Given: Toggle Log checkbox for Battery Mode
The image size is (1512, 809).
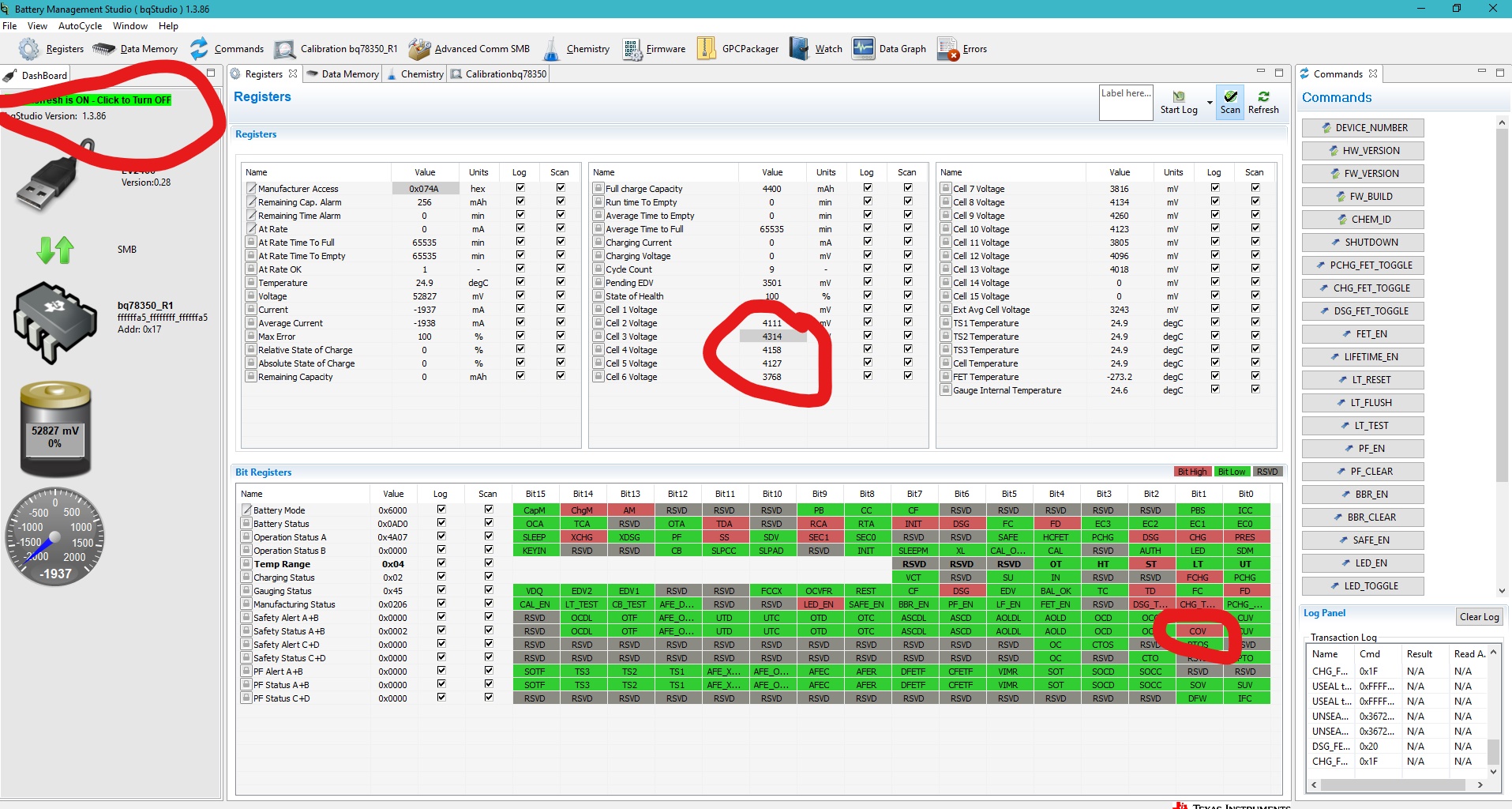Looking at the screenshot, I should click(441, 510).
